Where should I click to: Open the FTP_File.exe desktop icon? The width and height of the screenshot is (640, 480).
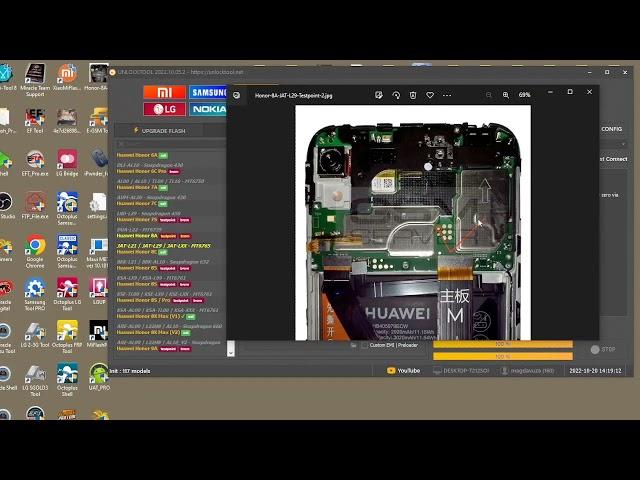coord(35,206)
